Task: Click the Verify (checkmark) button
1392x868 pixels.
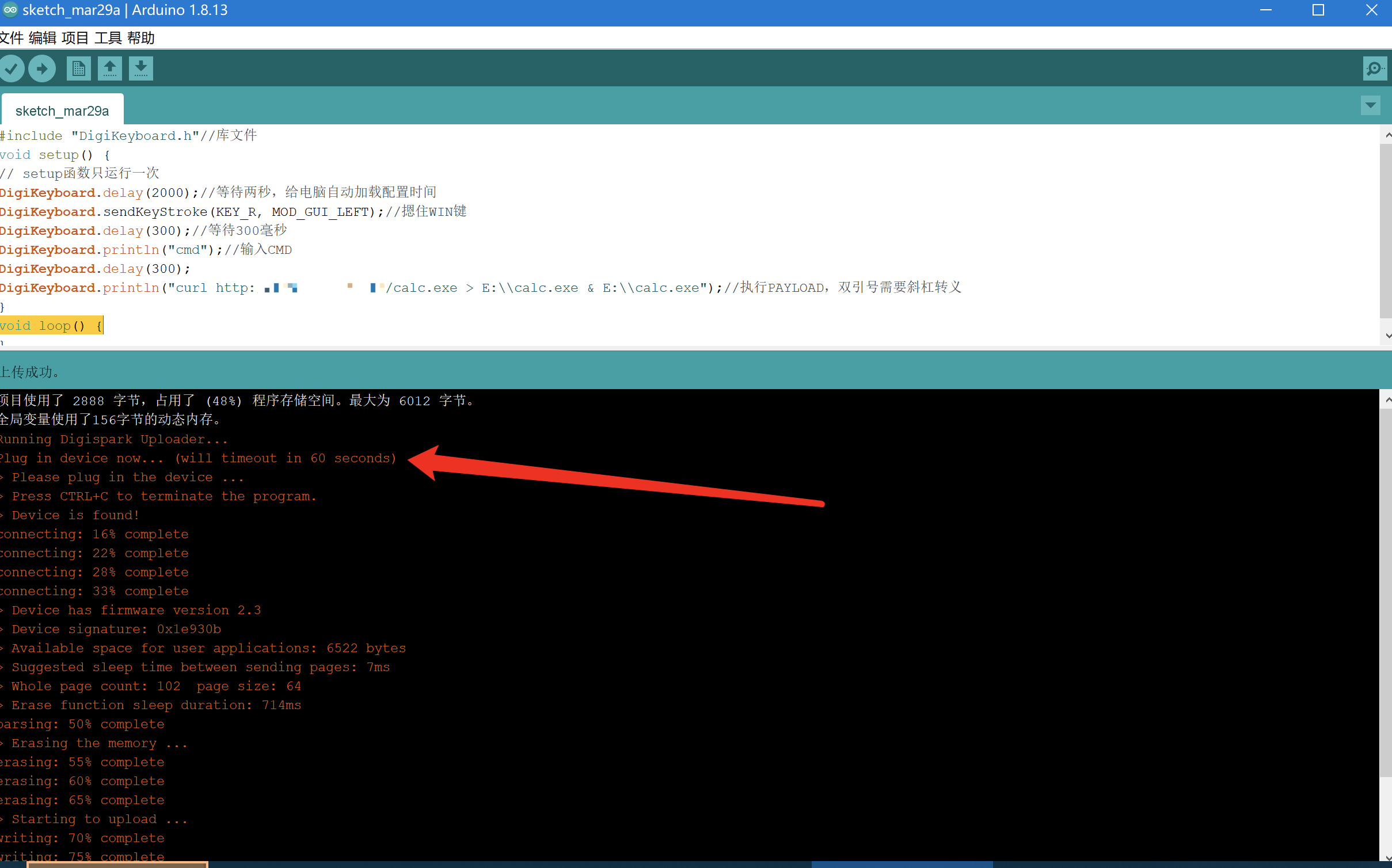Action: [x=11, y=68]
